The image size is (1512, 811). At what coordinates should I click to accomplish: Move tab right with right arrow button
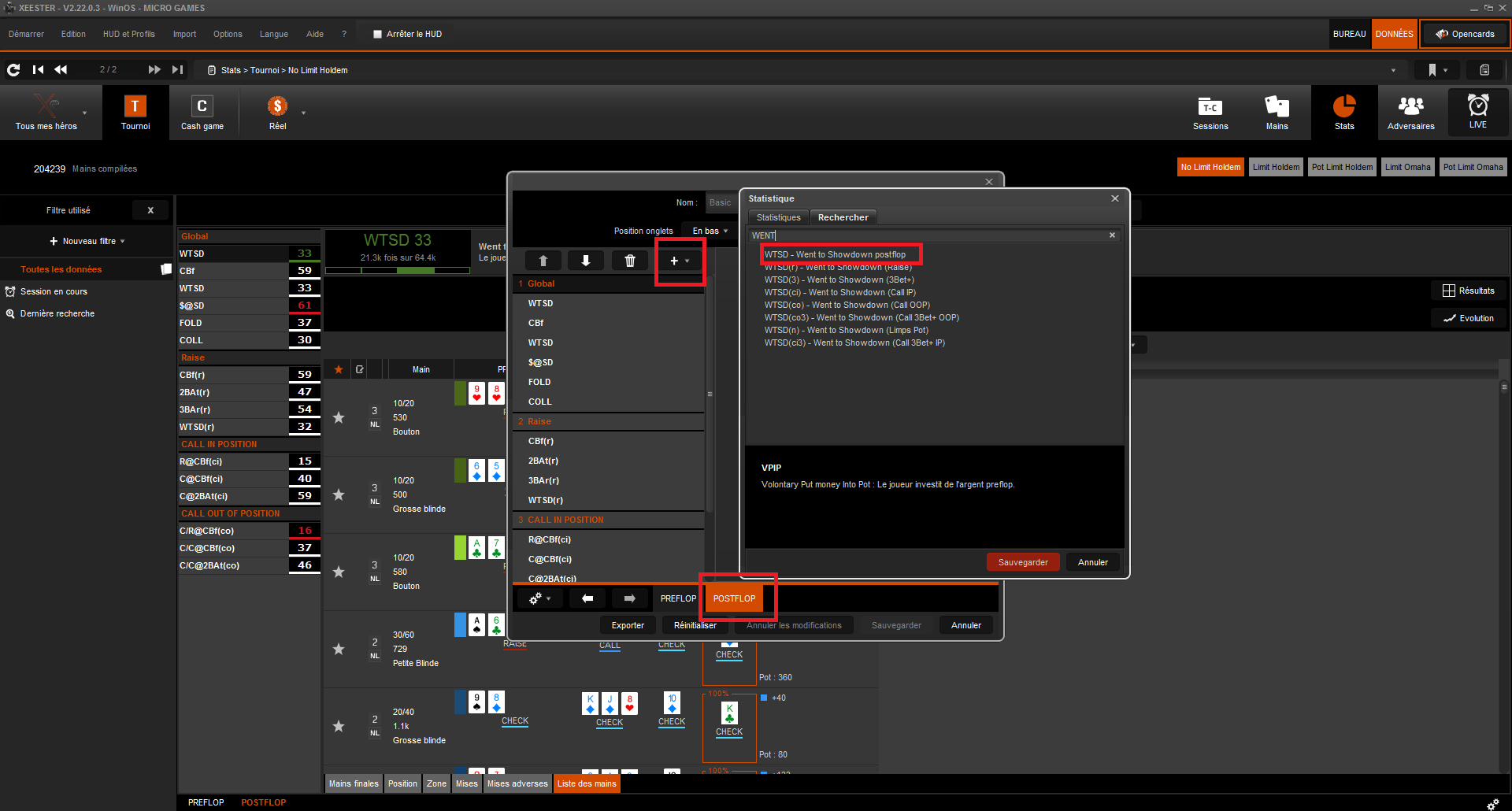[x=630, y=598]
